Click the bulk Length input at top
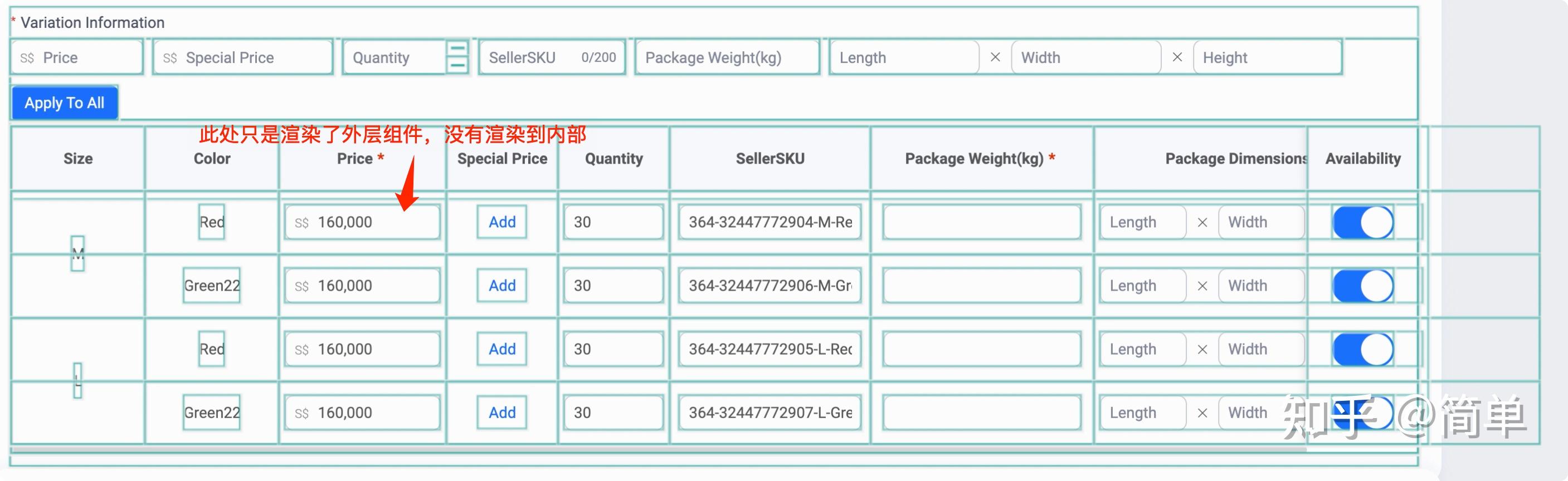 tap(904, 58)
